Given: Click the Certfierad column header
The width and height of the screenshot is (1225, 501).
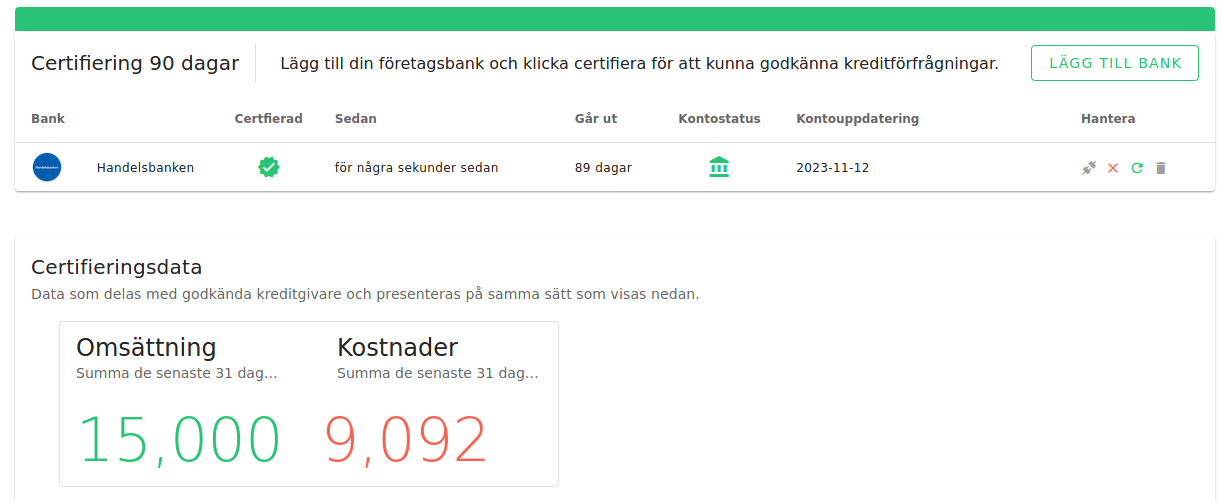Looking at the screenshot, I should (x=268, y=119).
